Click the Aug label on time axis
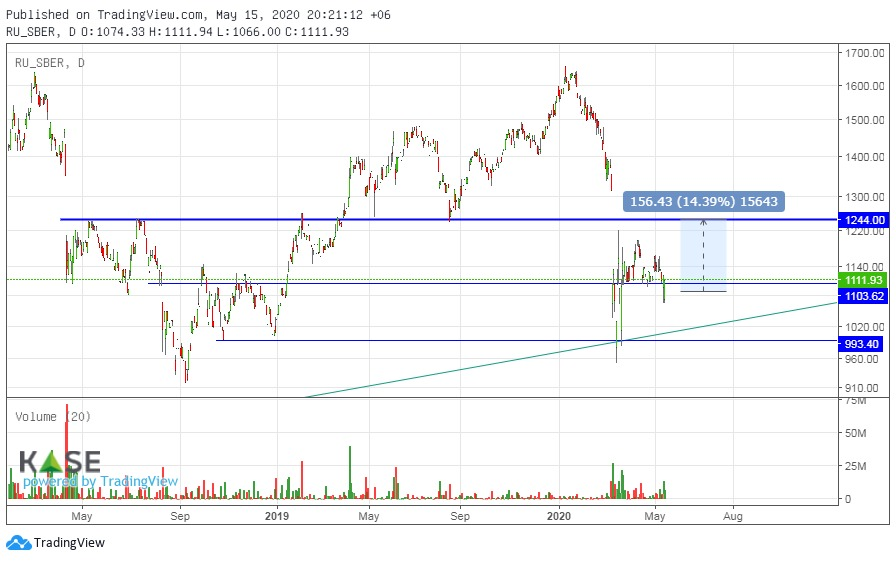 coord(732,516)
